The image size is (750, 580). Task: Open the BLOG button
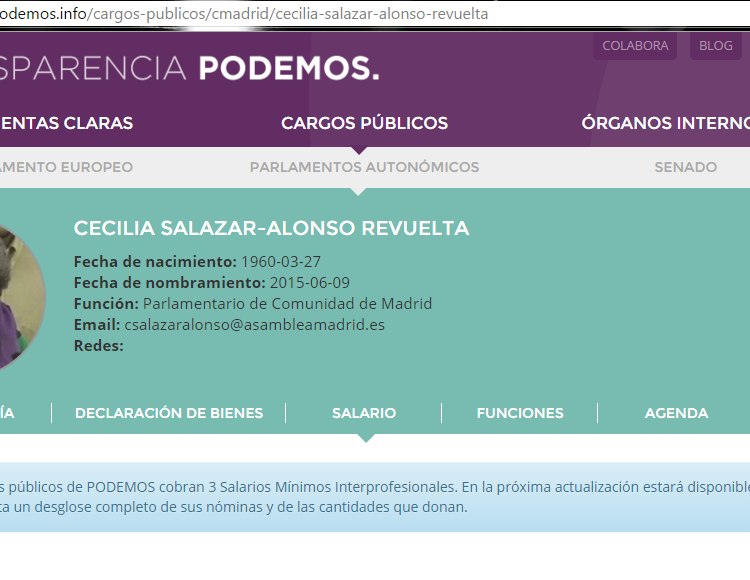tap(715, 46)
